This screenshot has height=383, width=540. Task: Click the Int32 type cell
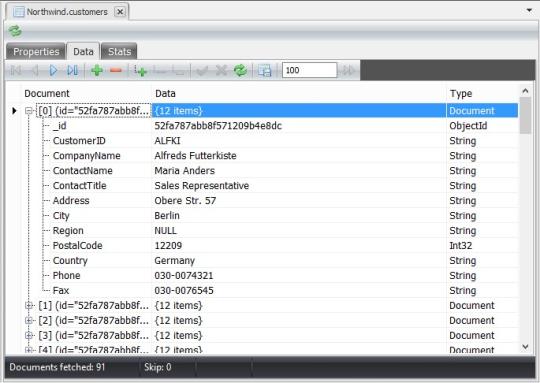tap(460, 246)
